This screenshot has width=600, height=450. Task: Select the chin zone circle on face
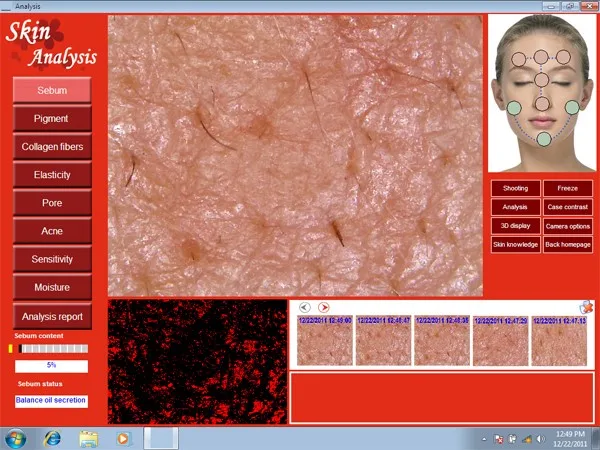(x=543, y=139)
